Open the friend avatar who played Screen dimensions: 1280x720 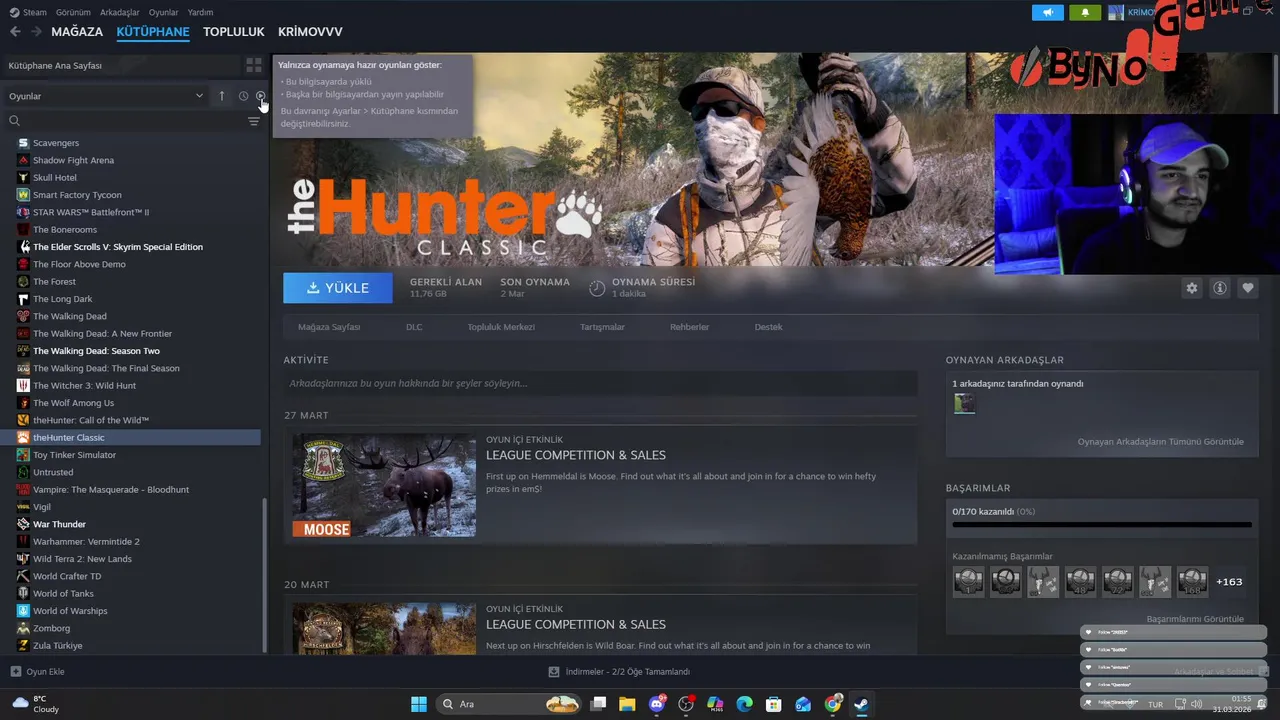(964, 403)
